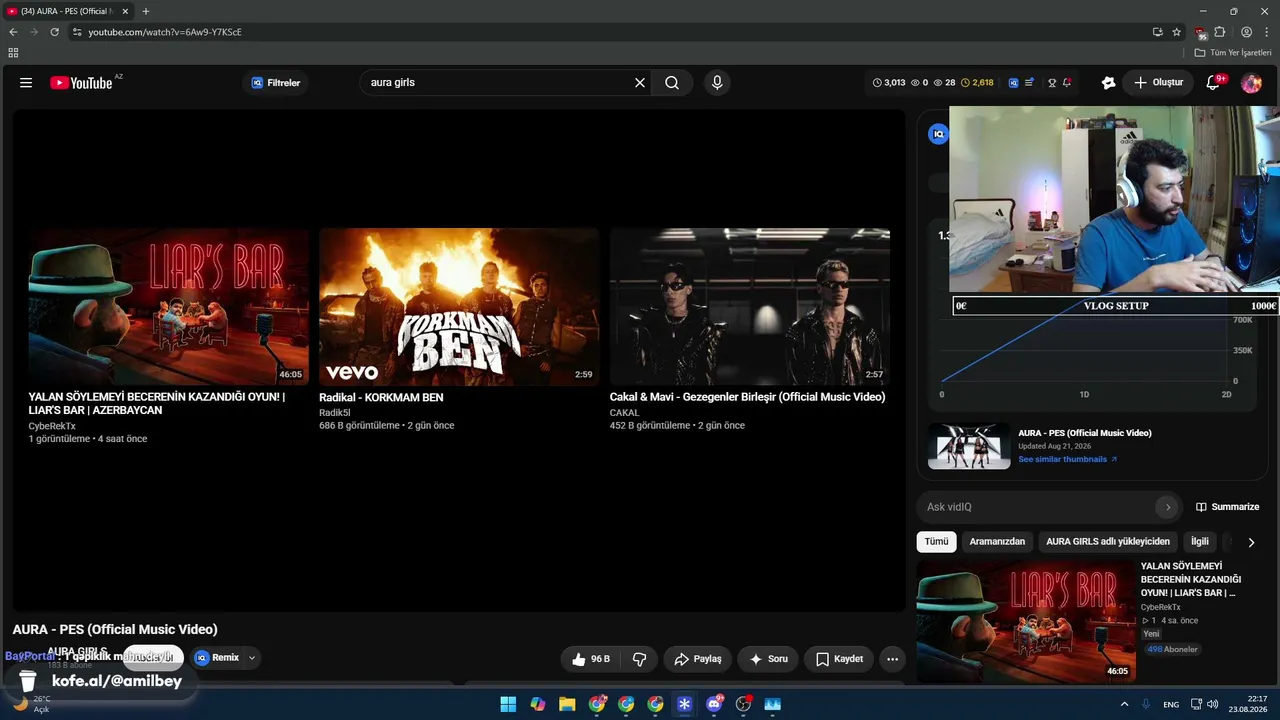The height and width of the screenshot is (720, 1280).
Task: Open the Soru ask button
Action: click(767, 659)
